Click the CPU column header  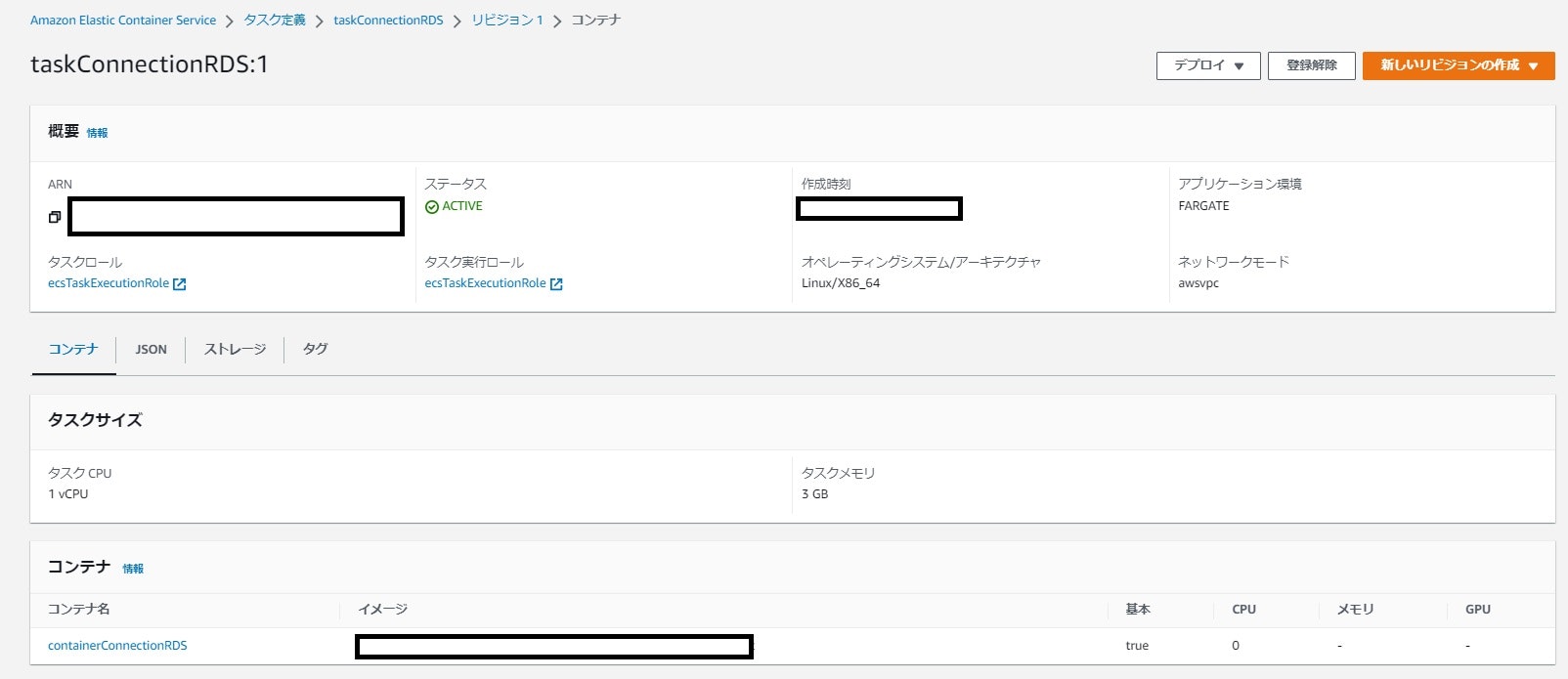click(1243, 609)
